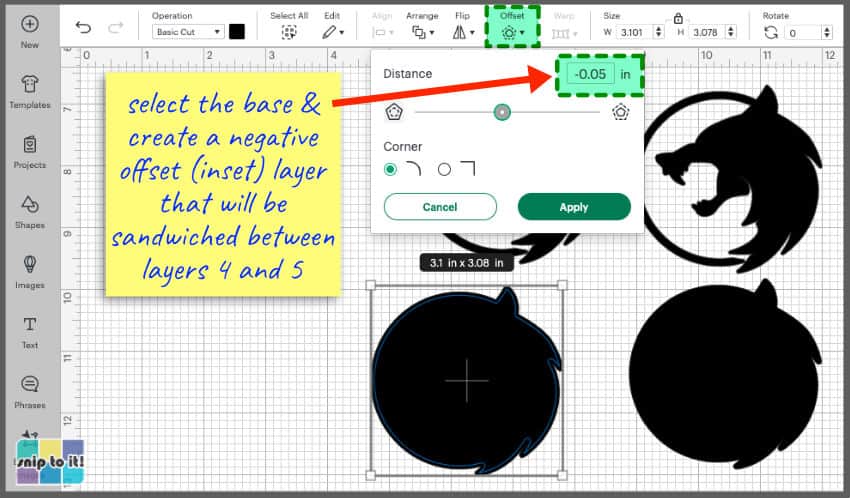Click the Cancel button

pyautogui.click(x=440, y=207)
